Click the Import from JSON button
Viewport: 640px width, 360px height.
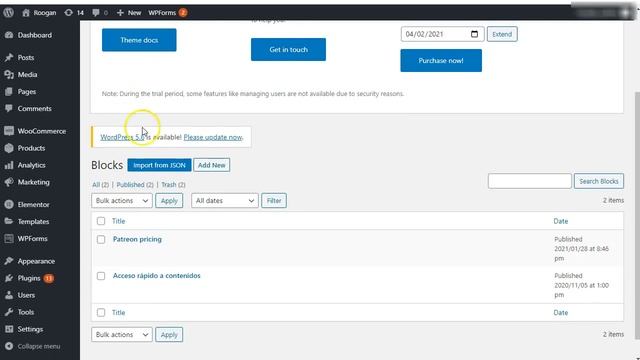click(159, 165)
